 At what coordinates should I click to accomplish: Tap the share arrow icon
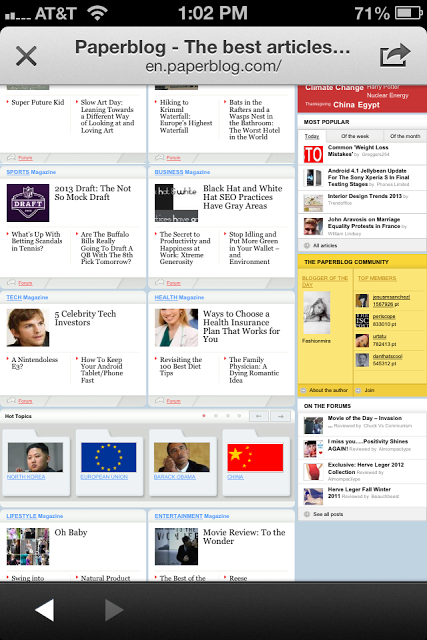pyautogui.click(x=395, y=56)
